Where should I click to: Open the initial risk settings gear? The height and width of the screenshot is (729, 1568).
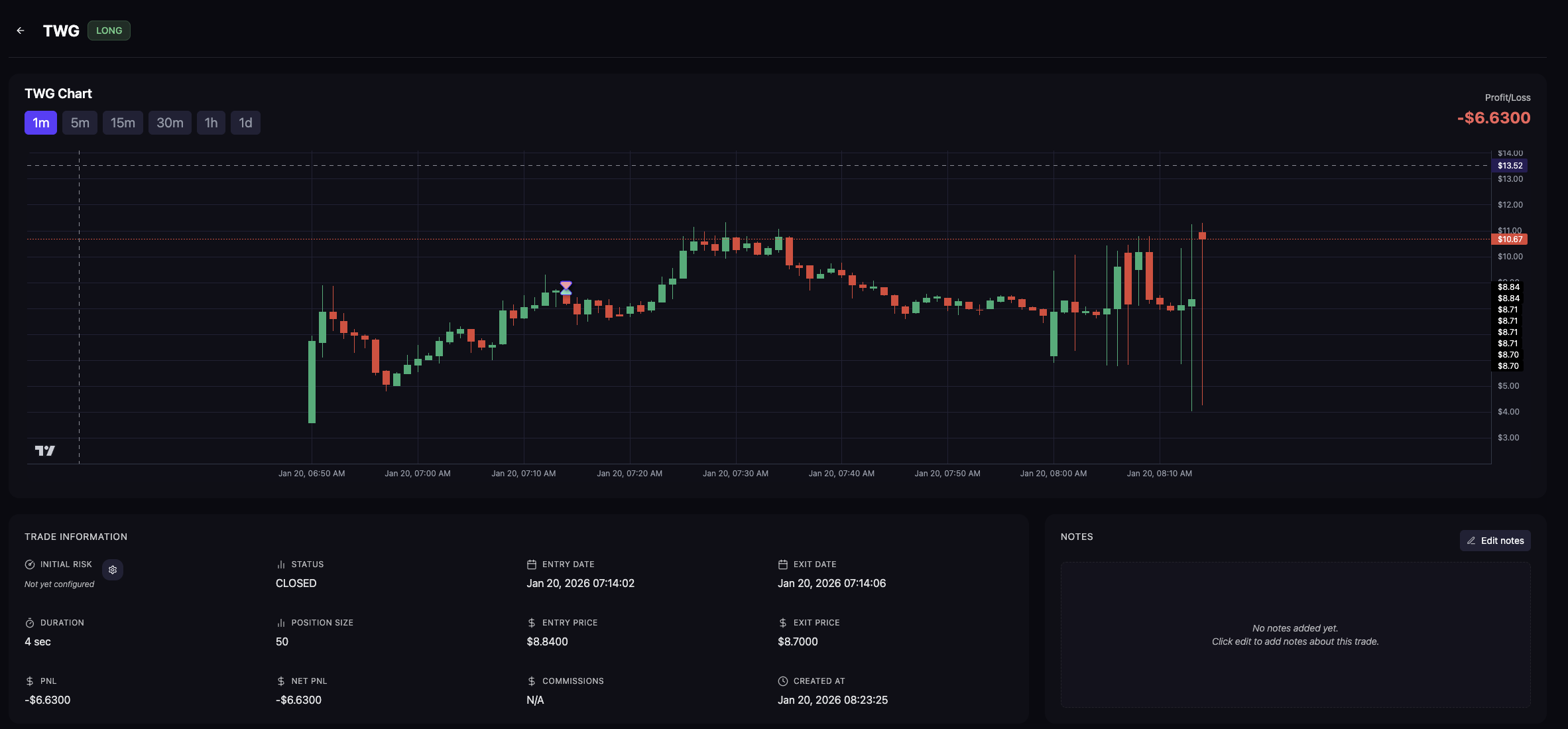113,570
